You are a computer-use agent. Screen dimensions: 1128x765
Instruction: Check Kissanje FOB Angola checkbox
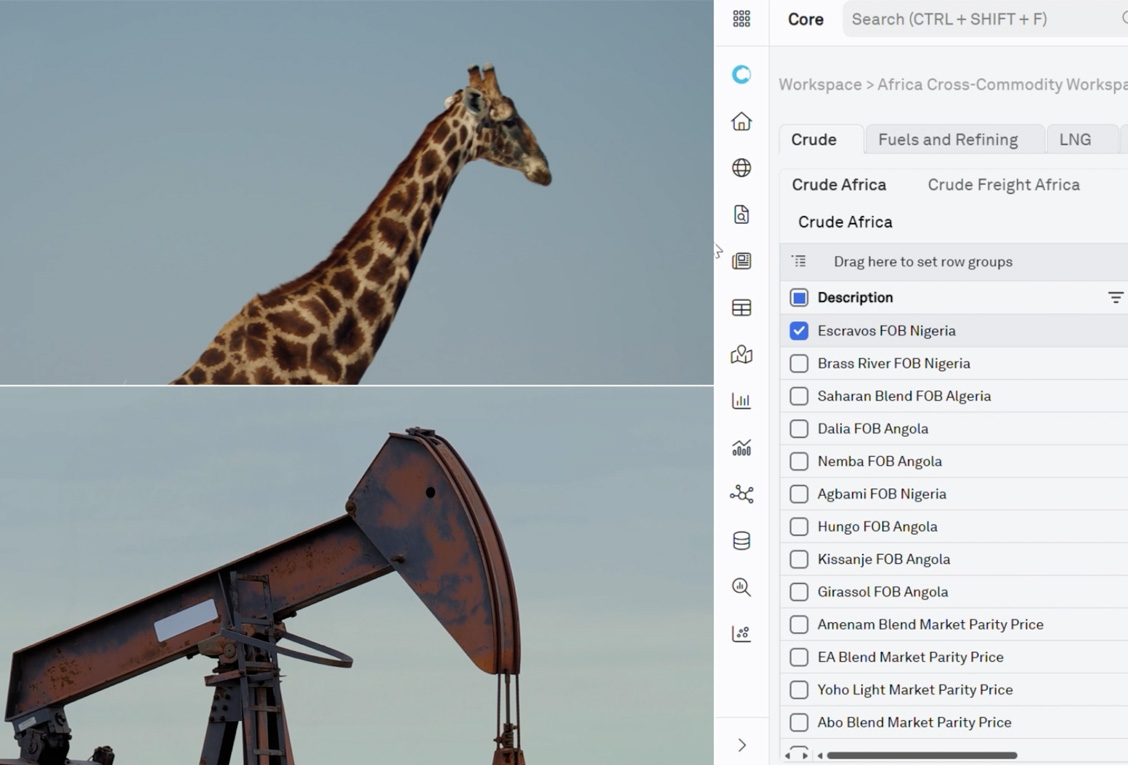[799, 559]
